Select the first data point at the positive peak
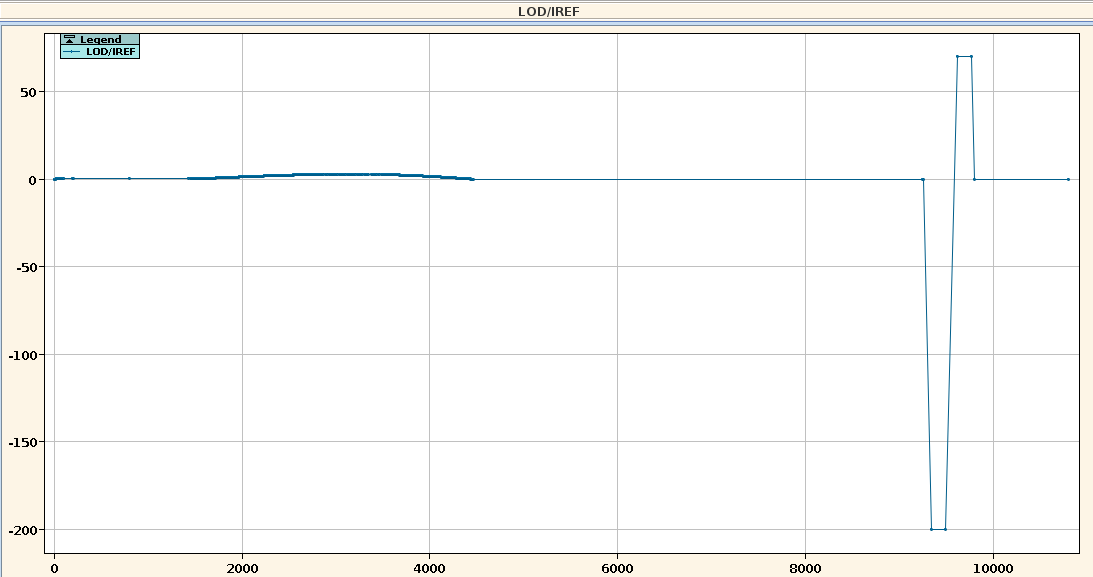 point(957,57)
